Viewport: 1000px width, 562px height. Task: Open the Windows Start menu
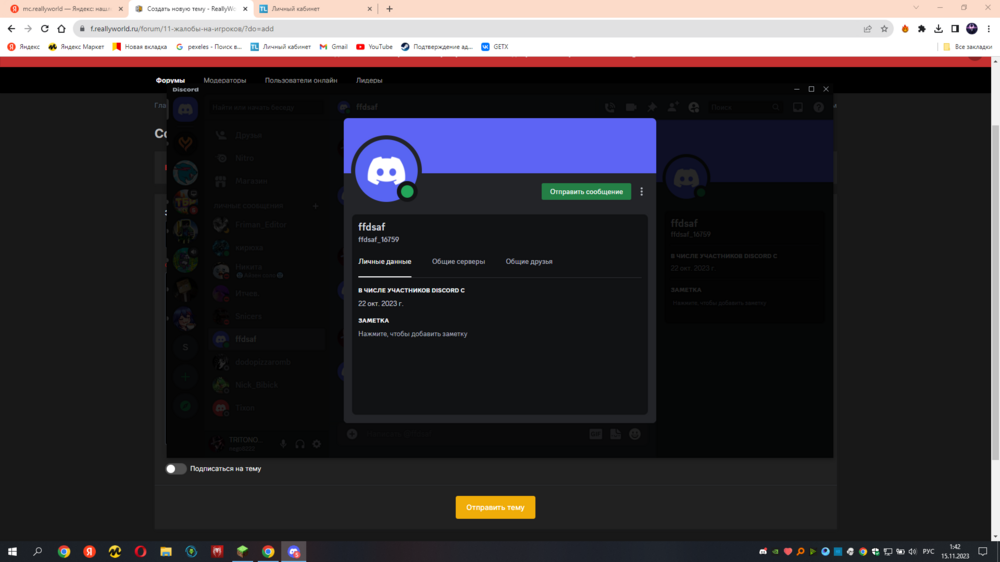coord(12,551)
